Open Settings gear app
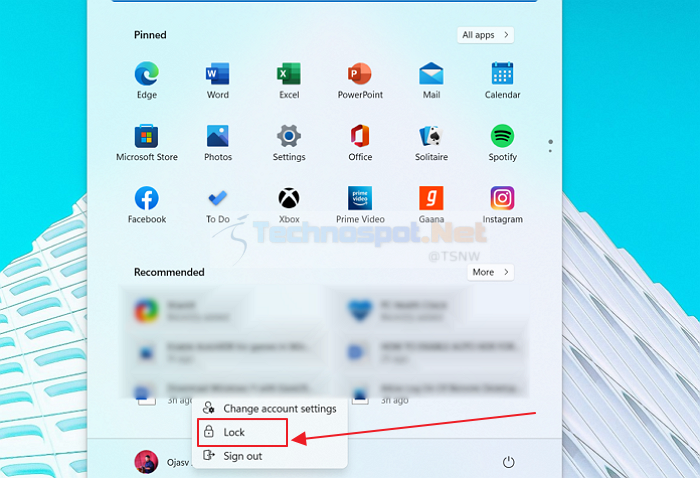 (x=289, y=143)
